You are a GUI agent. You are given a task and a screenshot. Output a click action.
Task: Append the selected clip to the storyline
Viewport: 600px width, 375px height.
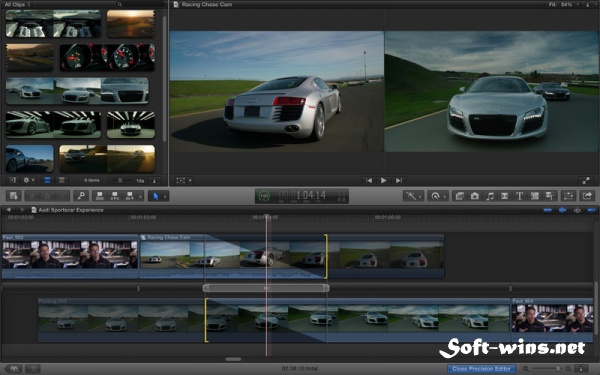[130, 196]
